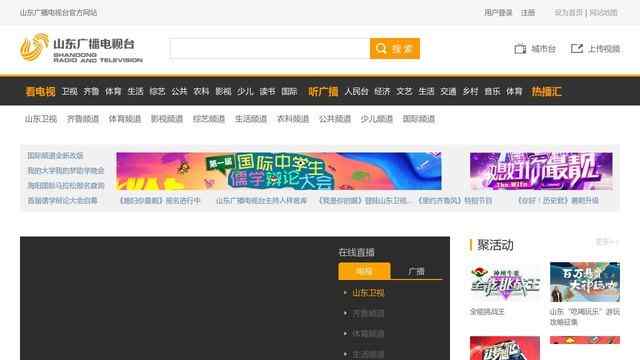640x360 pixels.
Task: Click the 山东"吃喝玩乐"游玩攻略征集 caption
Action: tap(585, 317)
